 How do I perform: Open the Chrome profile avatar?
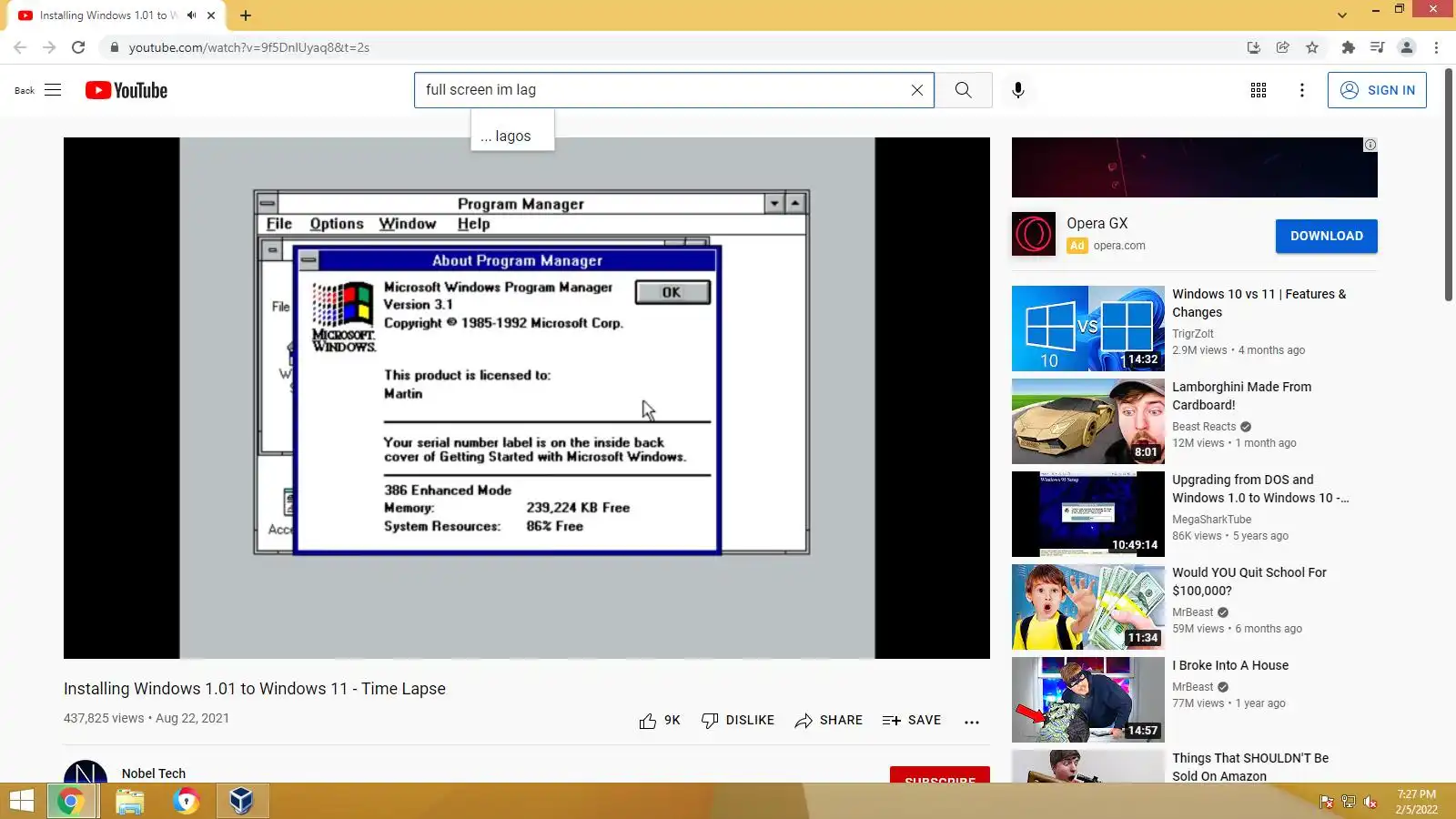tap(1407, 47)
